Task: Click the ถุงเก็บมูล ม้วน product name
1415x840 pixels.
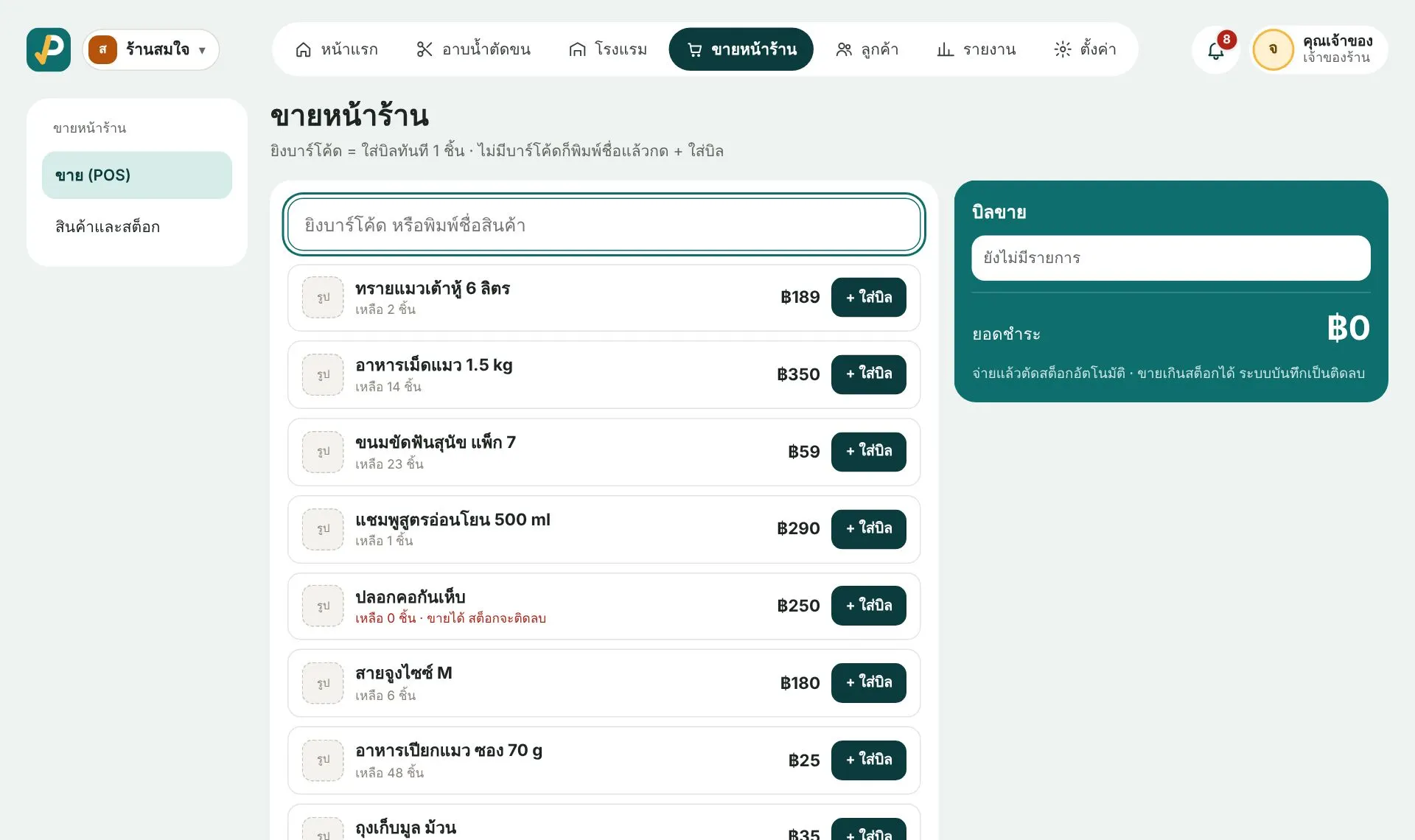Action: coord(405,828)
